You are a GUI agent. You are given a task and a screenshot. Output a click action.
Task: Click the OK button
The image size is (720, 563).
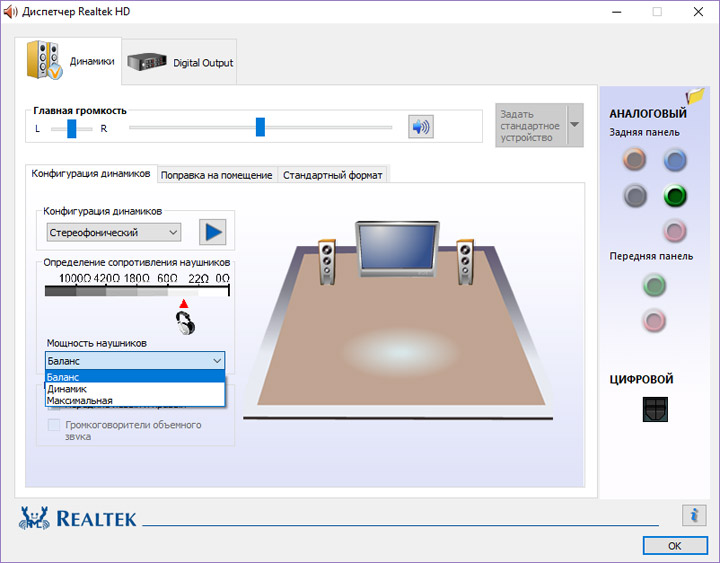point(675,546)
